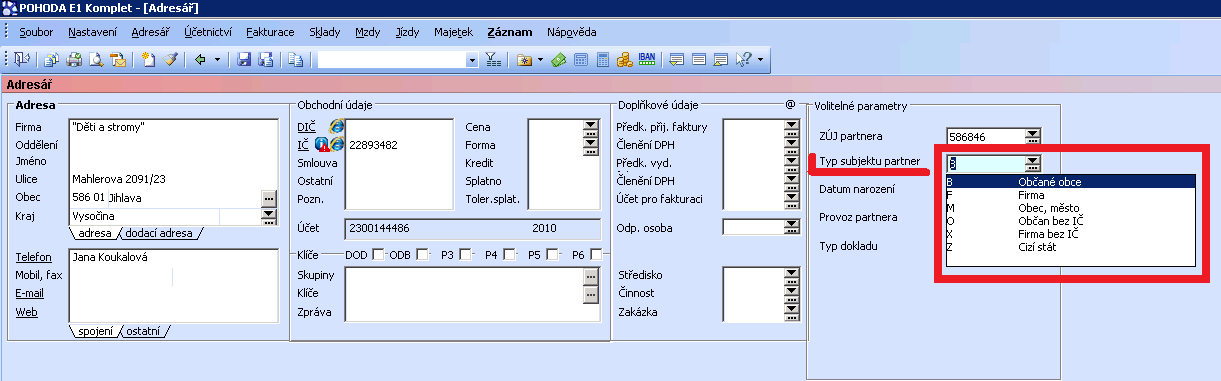Click the Telefon label link
This screenshot has width=1221, height=381.
pyautogui.click(x=33, y=257)
